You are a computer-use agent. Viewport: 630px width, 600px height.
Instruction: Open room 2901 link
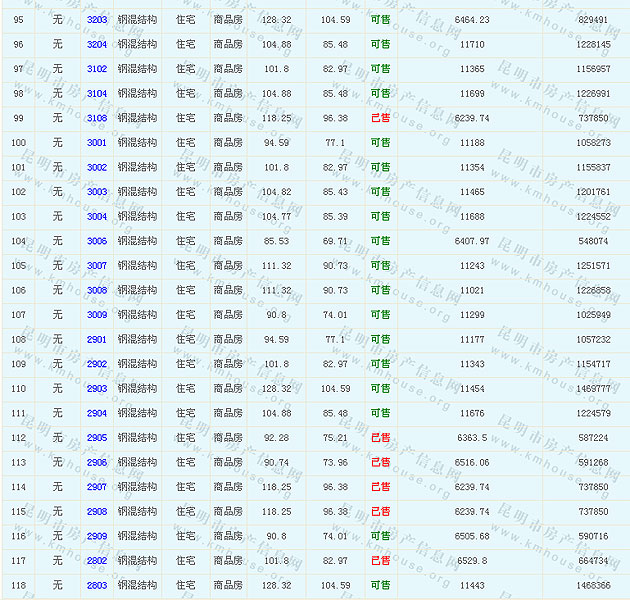coord(97,340)
